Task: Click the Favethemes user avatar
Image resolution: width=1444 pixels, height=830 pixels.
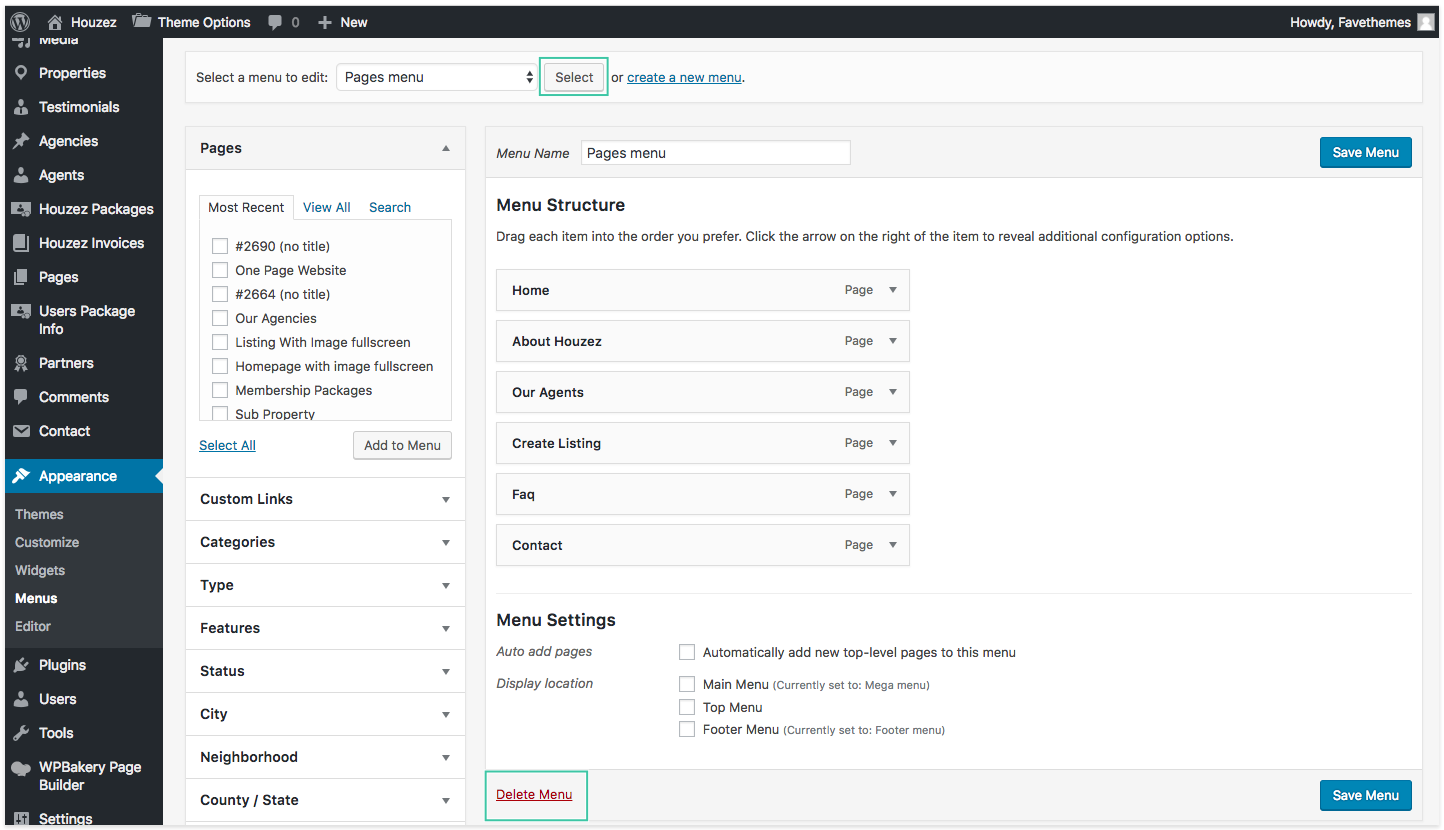Action: tap(1426, 22)
